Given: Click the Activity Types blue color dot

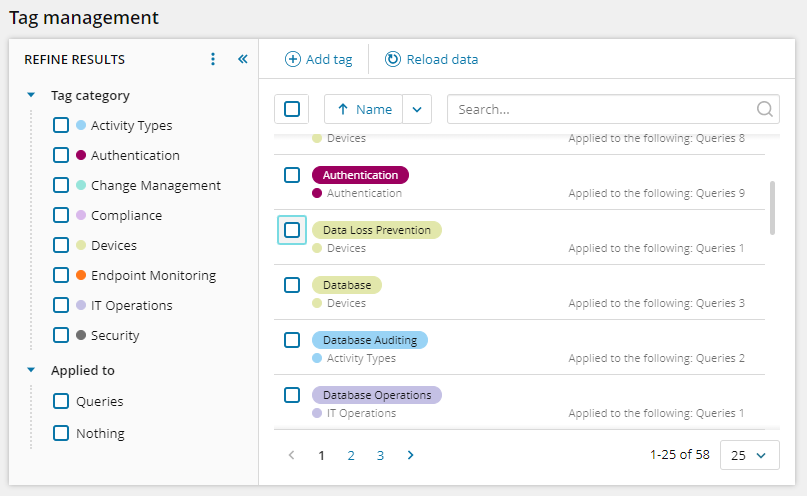Looking at the screenshot, I should [81, 125].
